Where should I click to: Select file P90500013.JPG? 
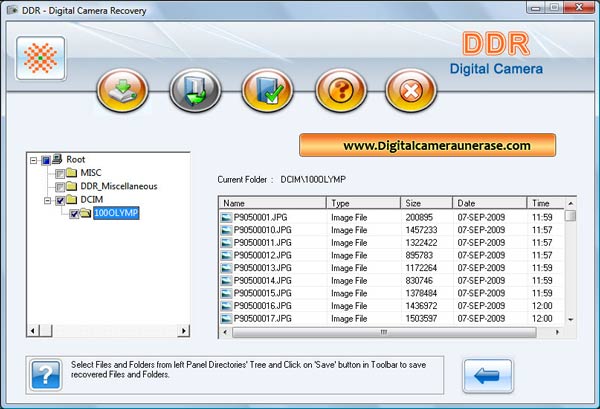[262, 268]
